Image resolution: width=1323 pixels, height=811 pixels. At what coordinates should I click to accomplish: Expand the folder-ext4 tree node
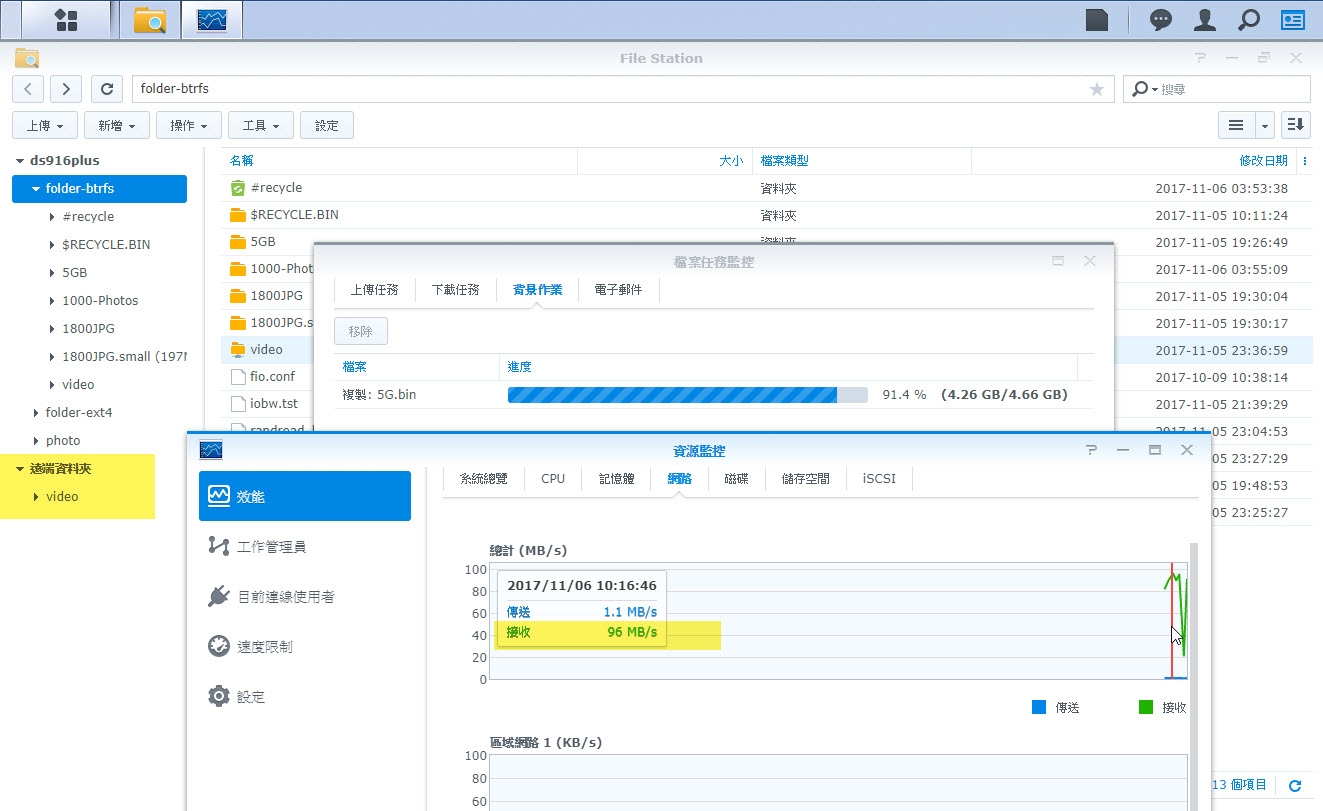36,412
